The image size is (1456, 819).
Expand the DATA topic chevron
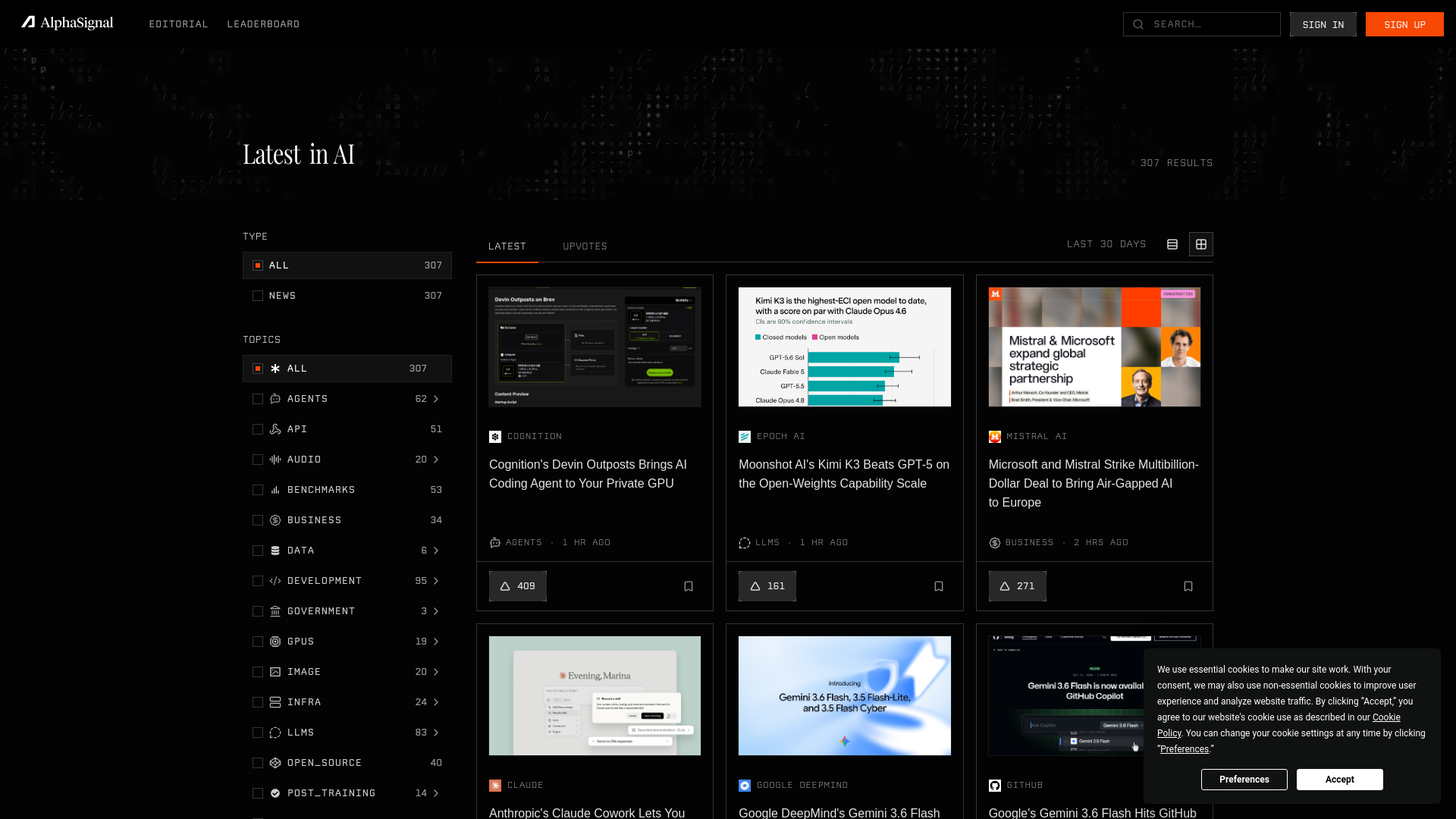tap(436, 551)
